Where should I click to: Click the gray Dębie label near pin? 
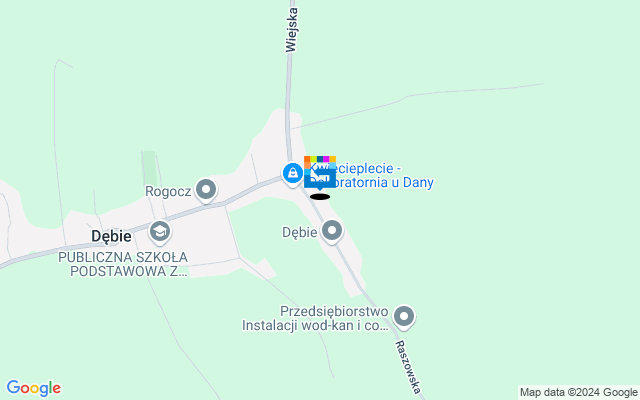[300, 232]
